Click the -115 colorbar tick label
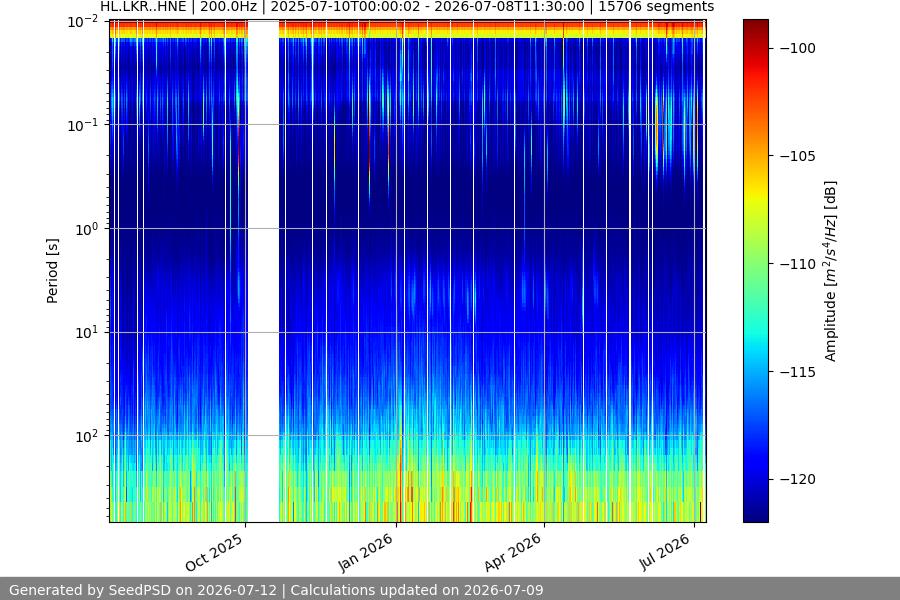This screenshot has width=900, height=600. click(x=798, y=371)
